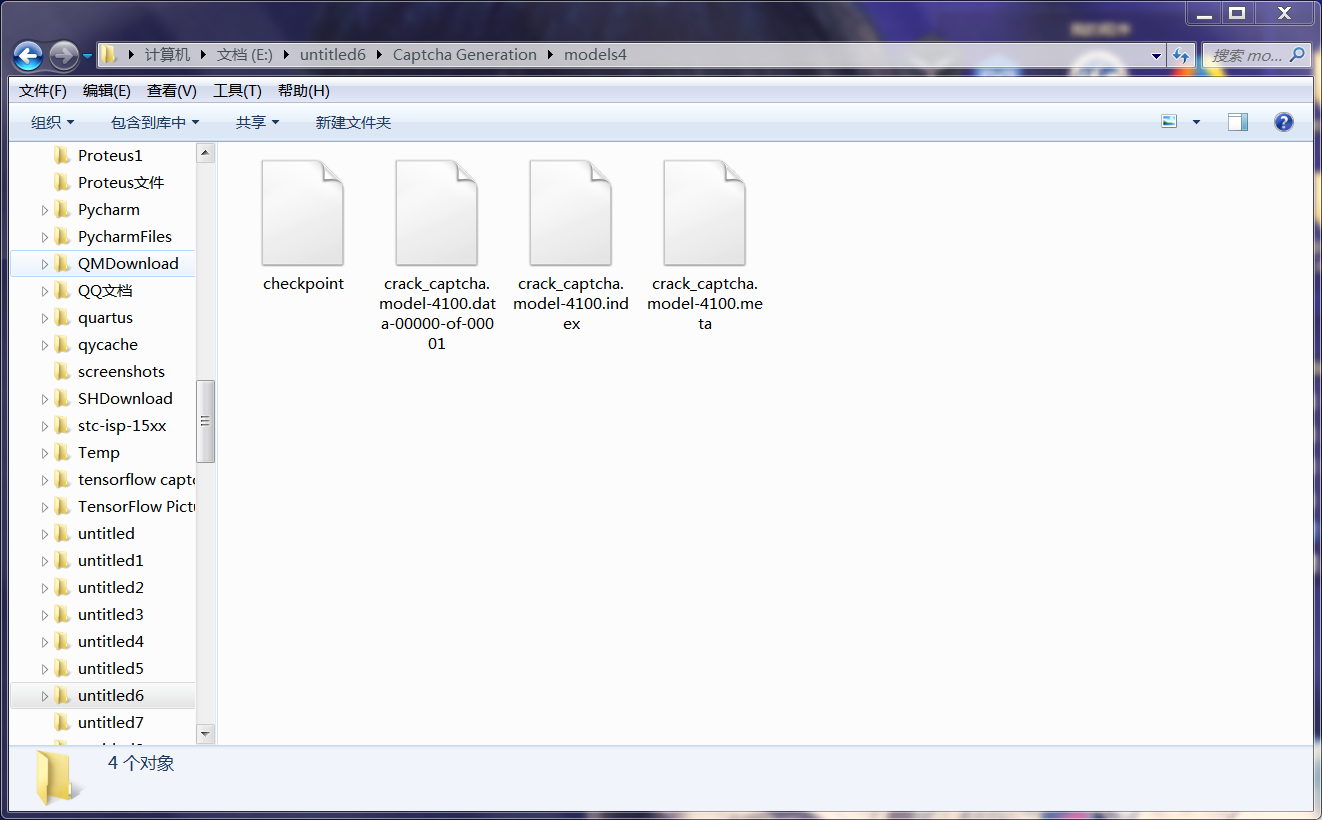1322x820 pixels.
Task: Click the folder tree scrollbar thumb
Action: click(206, 421)
